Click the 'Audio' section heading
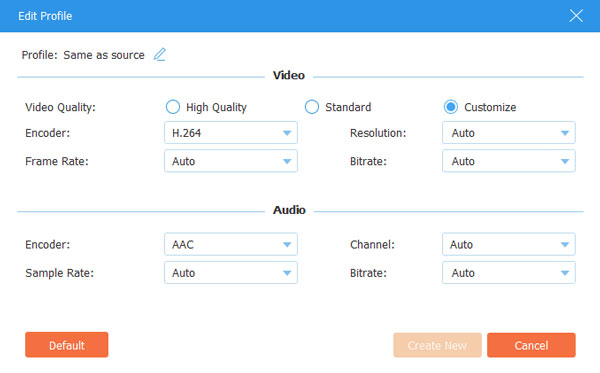Screen dimensions: 600x373 click(x=289, y=210)
